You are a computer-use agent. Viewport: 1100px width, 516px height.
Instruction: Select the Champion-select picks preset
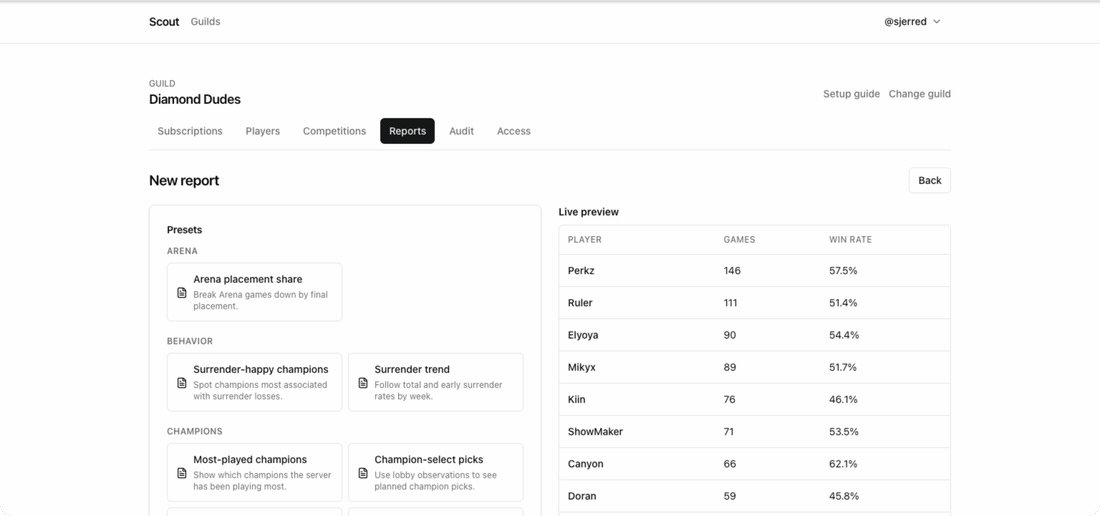click(x=436, y=473)
